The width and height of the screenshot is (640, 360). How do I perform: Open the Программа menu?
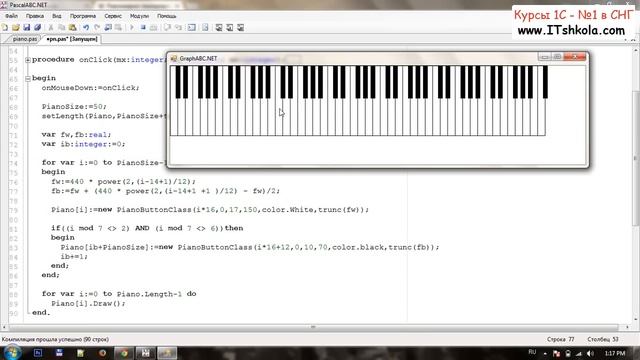[x=83, y=16]
